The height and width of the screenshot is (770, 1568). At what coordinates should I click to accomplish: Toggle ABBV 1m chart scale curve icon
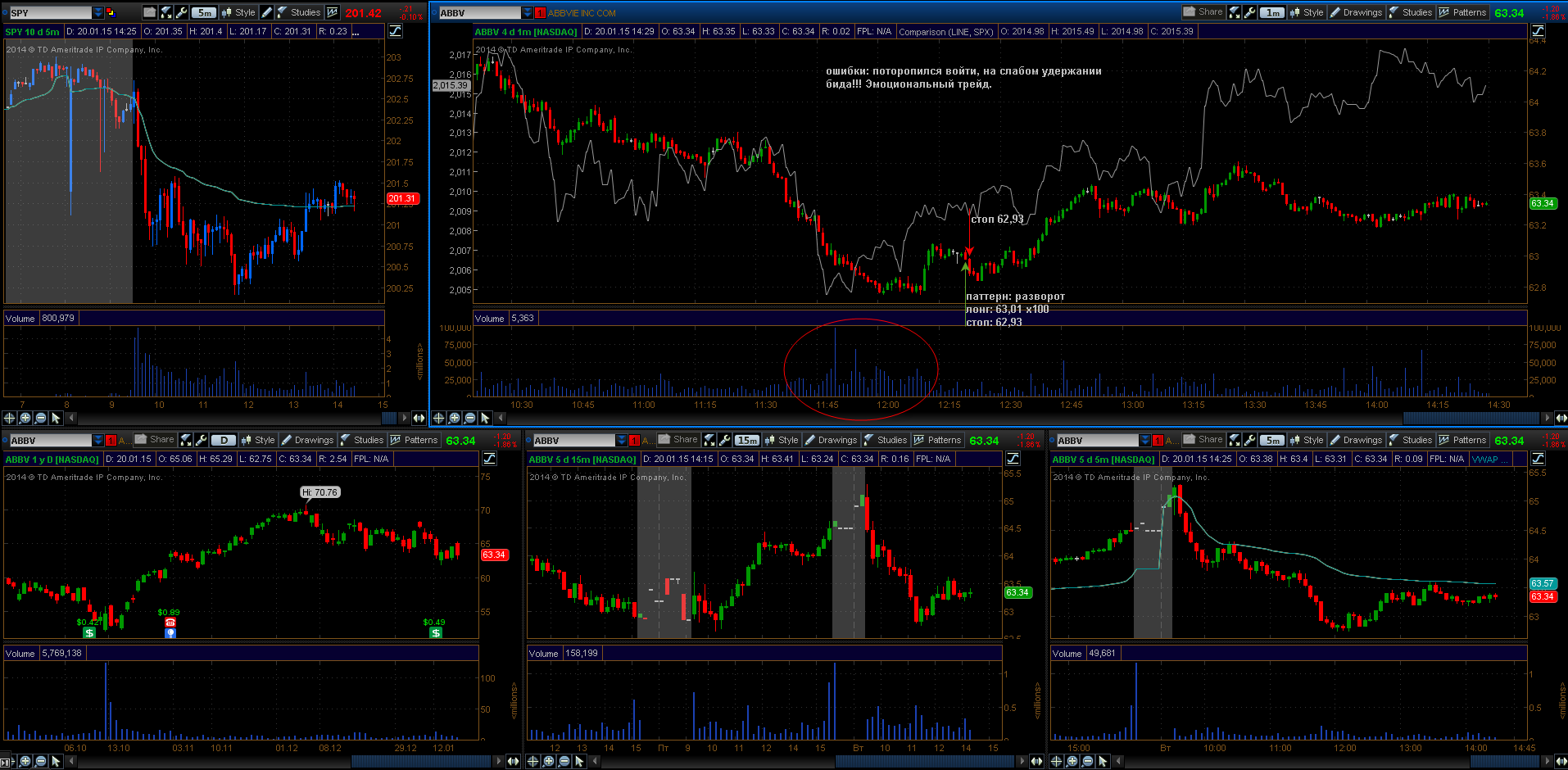(1538, 31)
